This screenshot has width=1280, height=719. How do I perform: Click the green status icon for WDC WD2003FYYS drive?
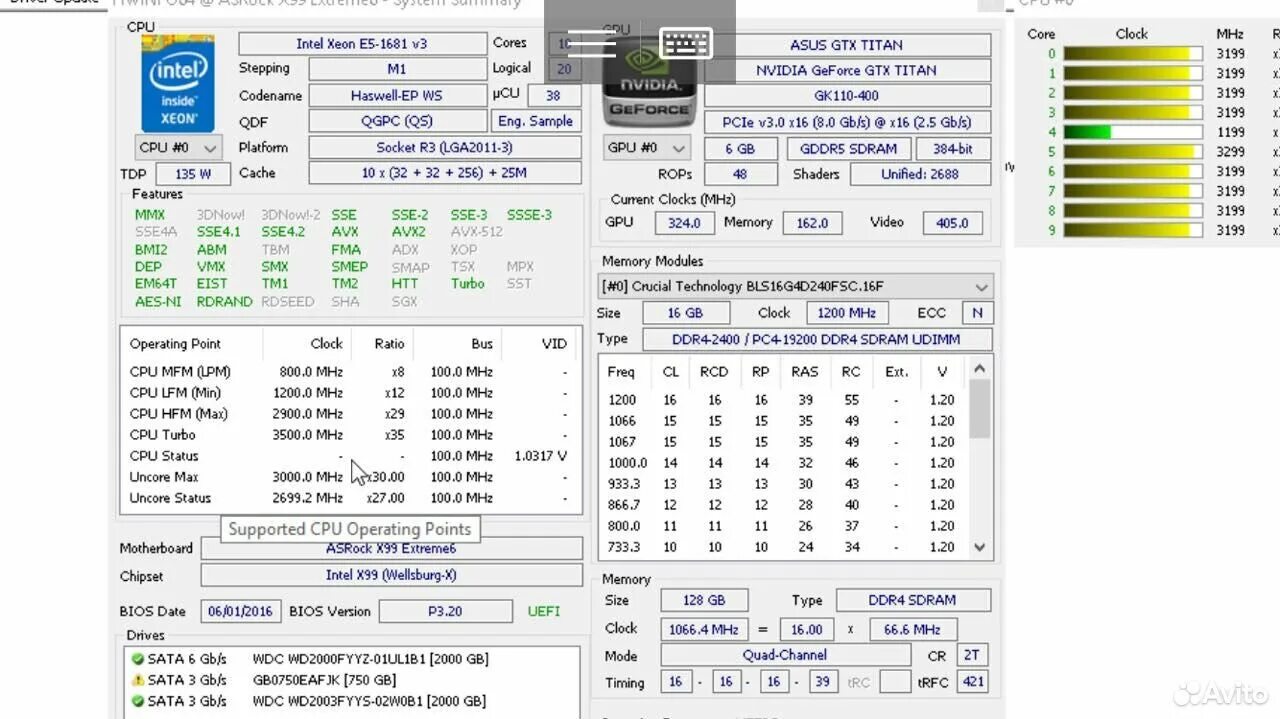138,701
